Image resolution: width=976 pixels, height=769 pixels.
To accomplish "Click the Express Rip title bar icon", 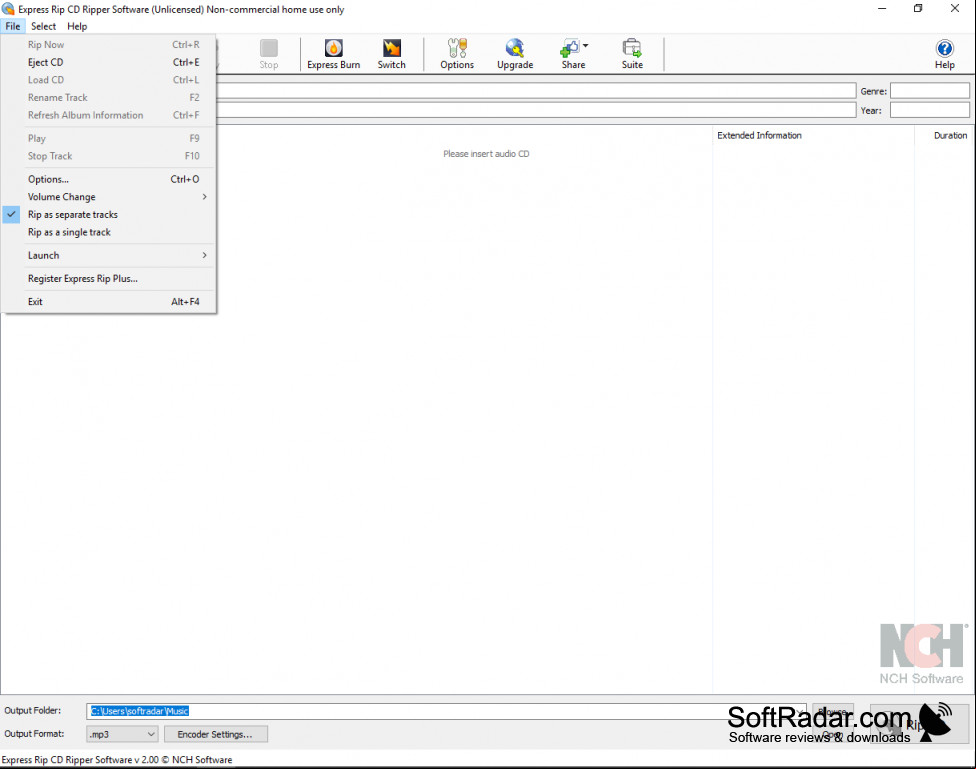I will click(8, 9).
